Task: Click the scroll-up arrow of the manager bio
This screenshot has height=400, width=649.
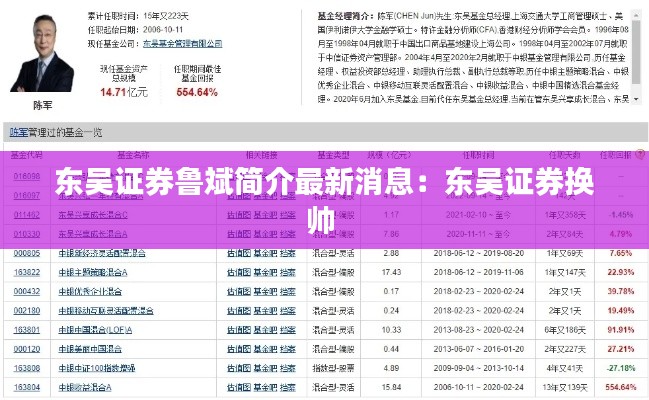Action: tap(636, 15)
